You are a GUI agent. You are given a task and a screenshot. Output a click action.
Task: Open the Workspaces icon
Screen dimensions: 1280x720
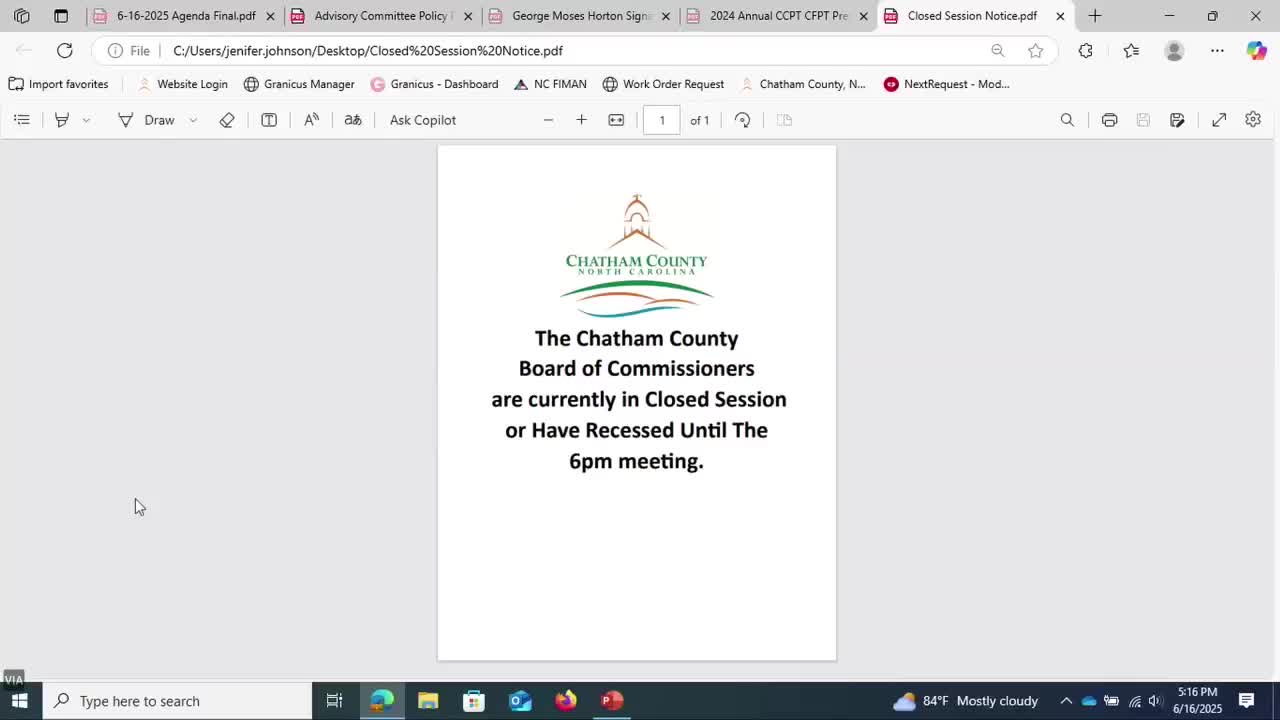tap(21, 16)
